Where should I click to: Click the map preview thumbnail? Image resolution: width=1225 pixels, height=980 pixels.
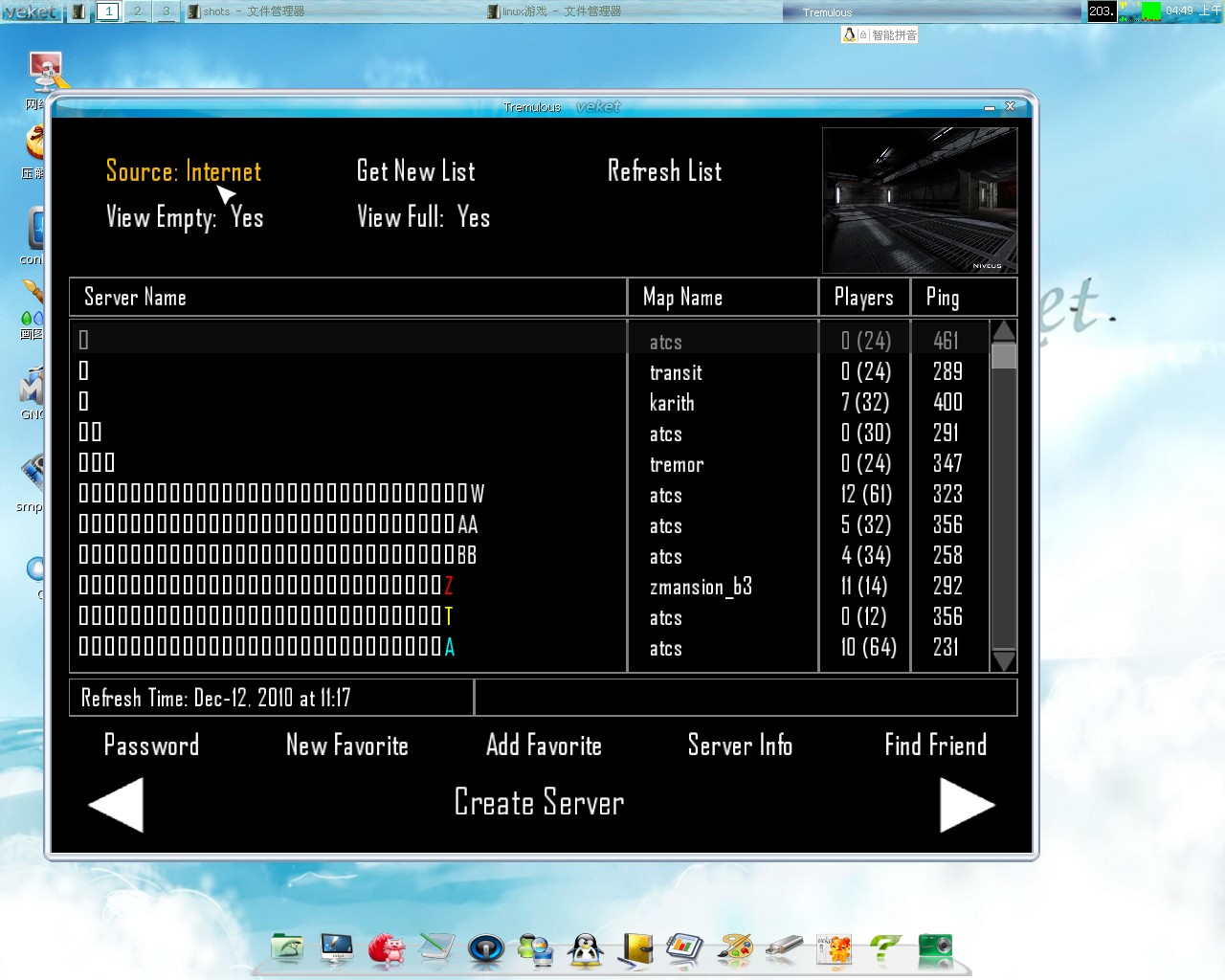point(920,200)
